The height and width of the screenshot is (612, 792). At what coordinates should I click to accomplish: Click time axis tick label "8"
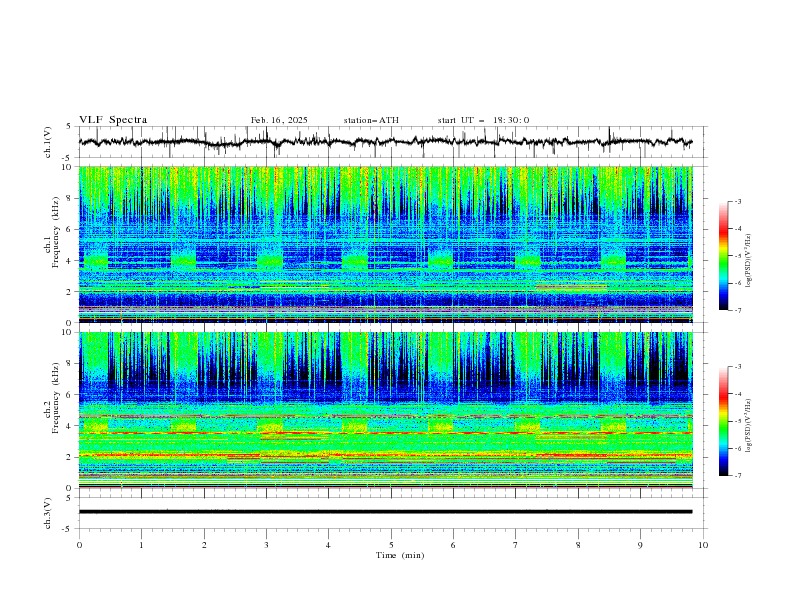(x=578, y=545)
